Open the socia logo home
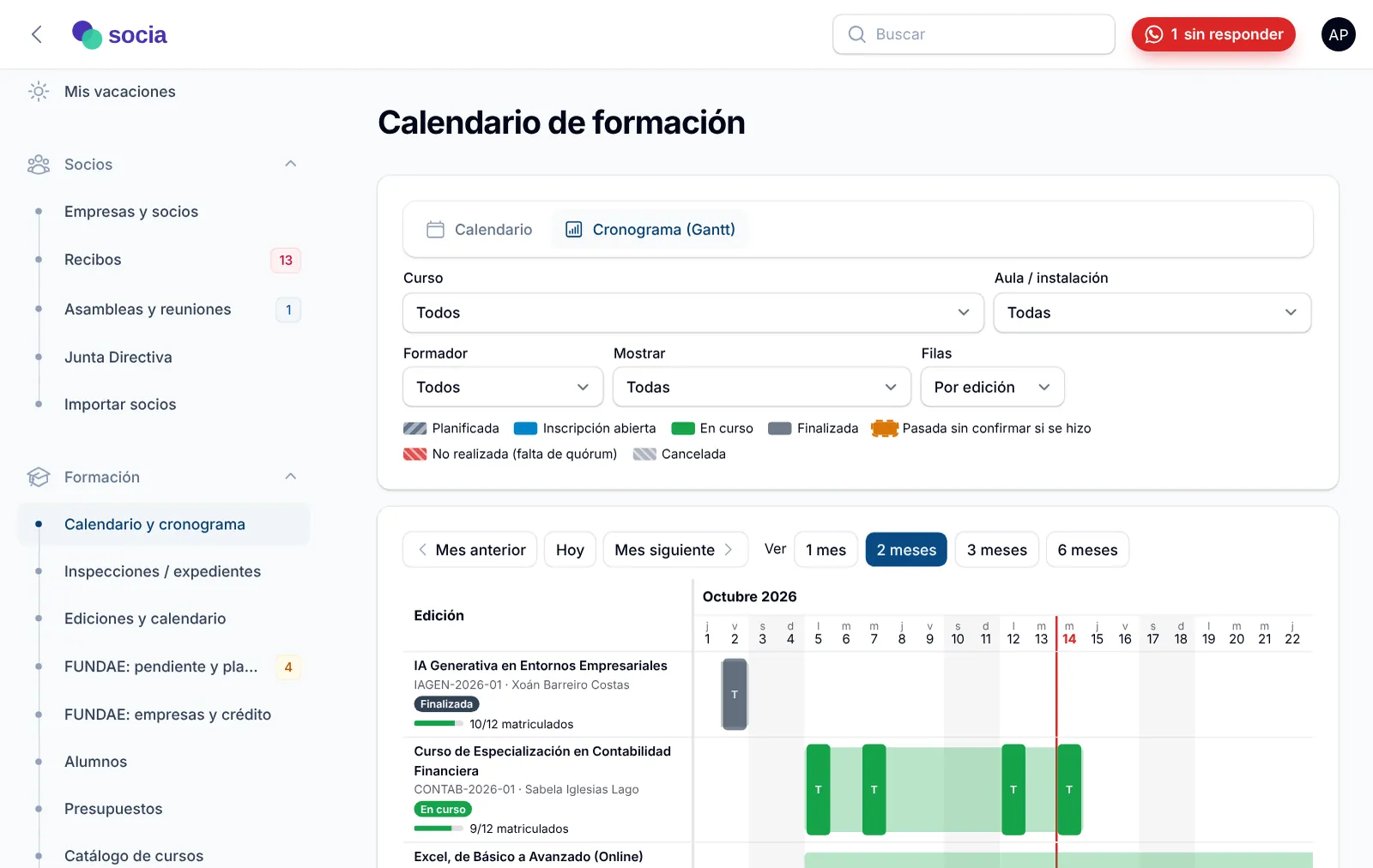 119,34
